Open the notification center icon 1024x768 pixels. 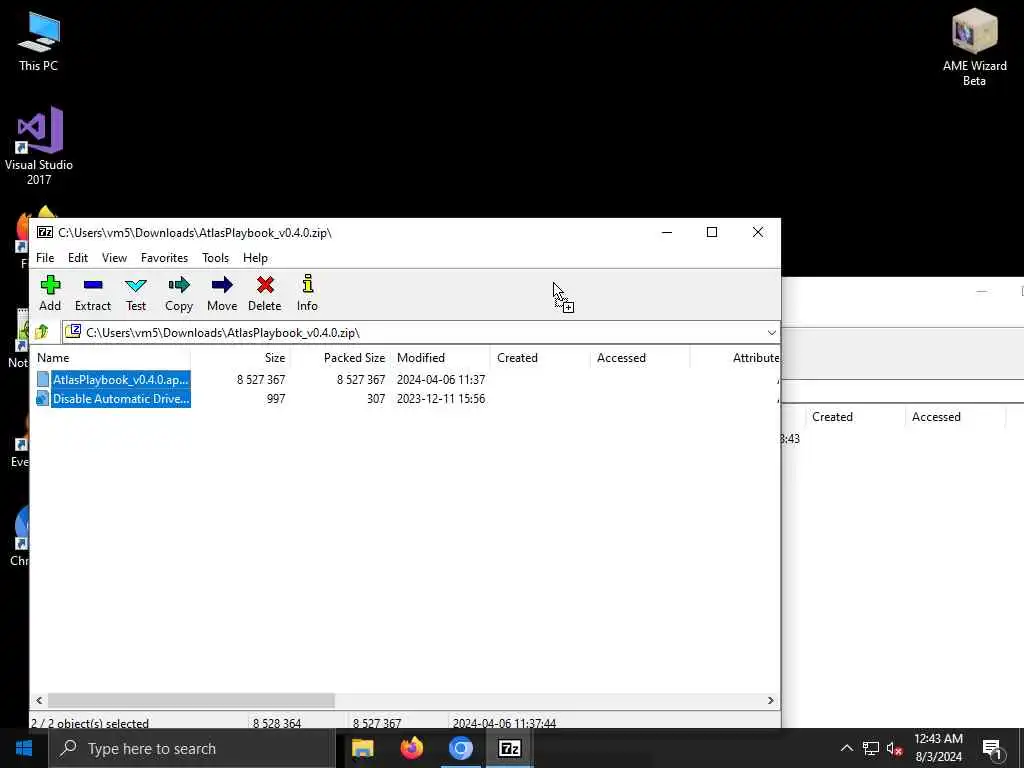(x=993, y=749)
